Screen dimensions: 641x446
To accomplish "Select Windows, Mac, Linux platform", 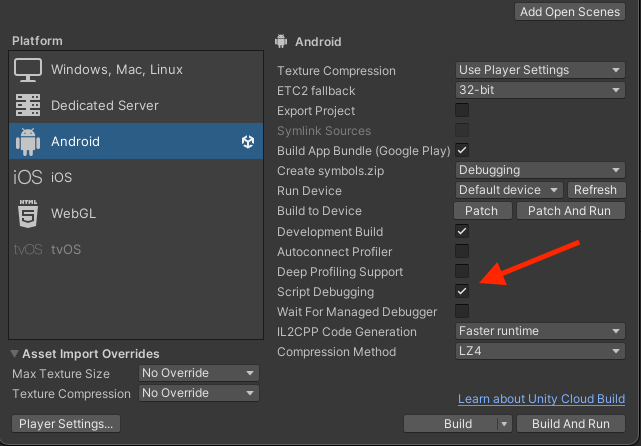I will tap(136, 69).
